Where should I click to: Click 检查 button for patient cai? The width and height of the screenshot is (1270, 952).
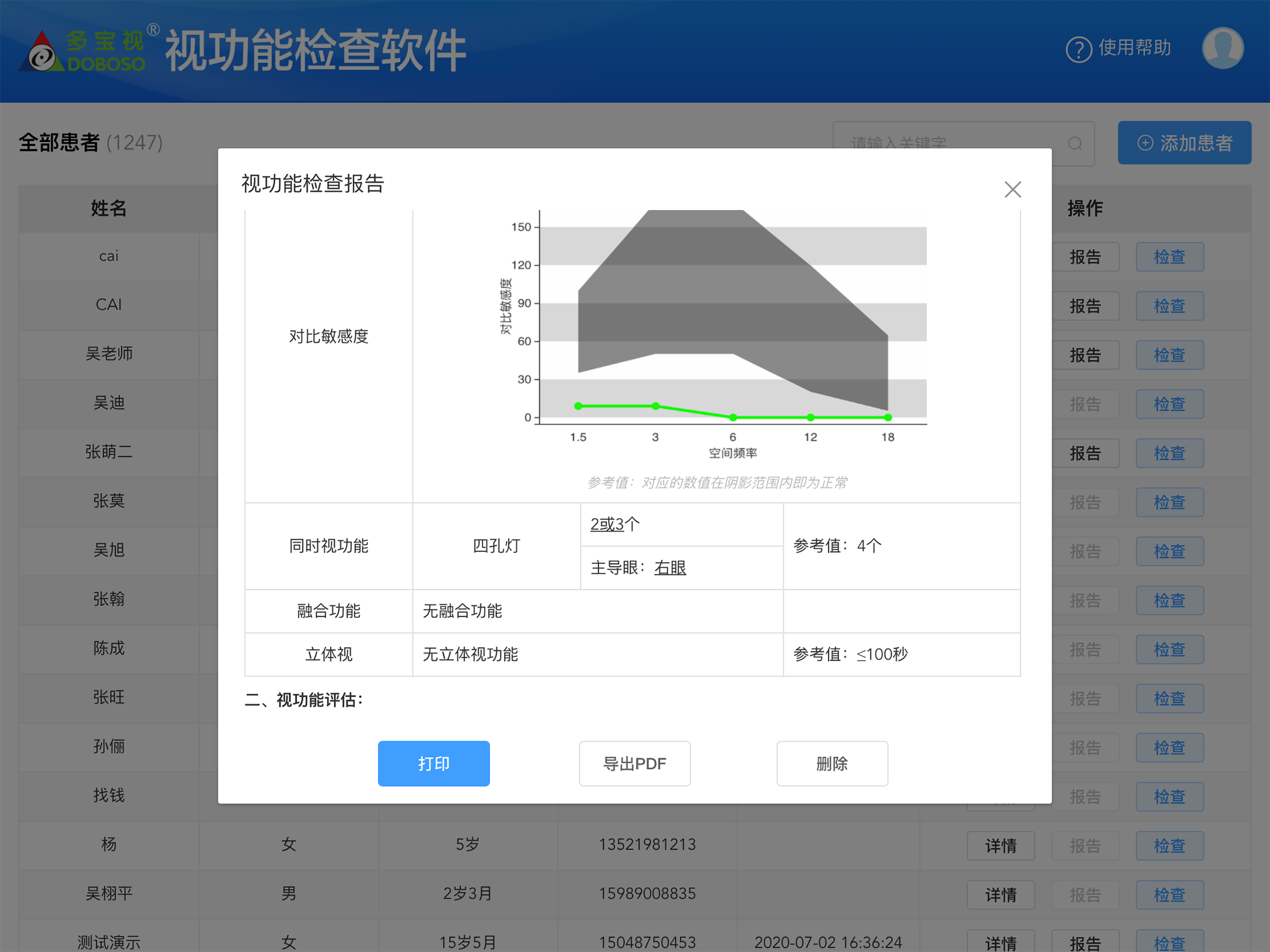point(1170,257)
